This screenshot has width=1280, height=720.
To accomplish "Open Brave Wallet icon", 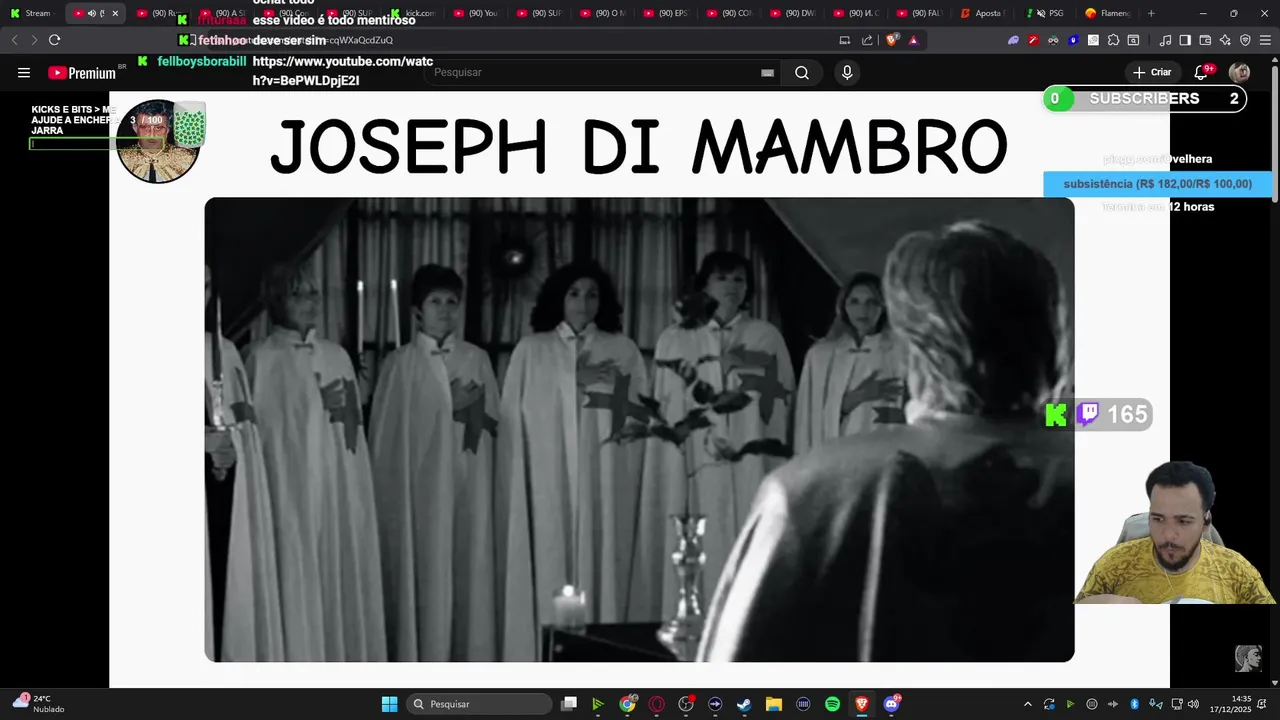I will 1205,40.
